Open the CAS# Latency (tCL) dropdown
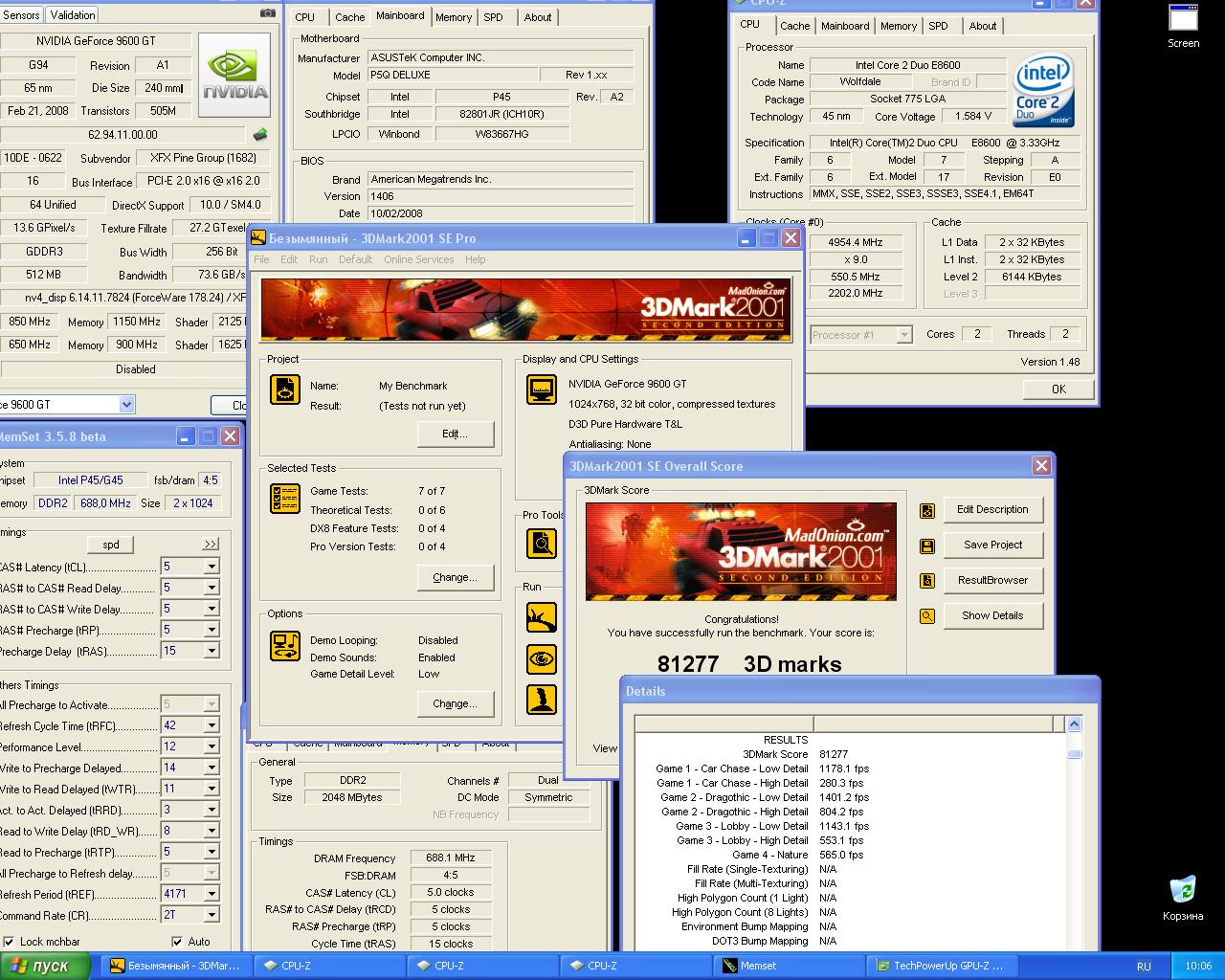The image size is (1225, 980). (x=212, y=567)
